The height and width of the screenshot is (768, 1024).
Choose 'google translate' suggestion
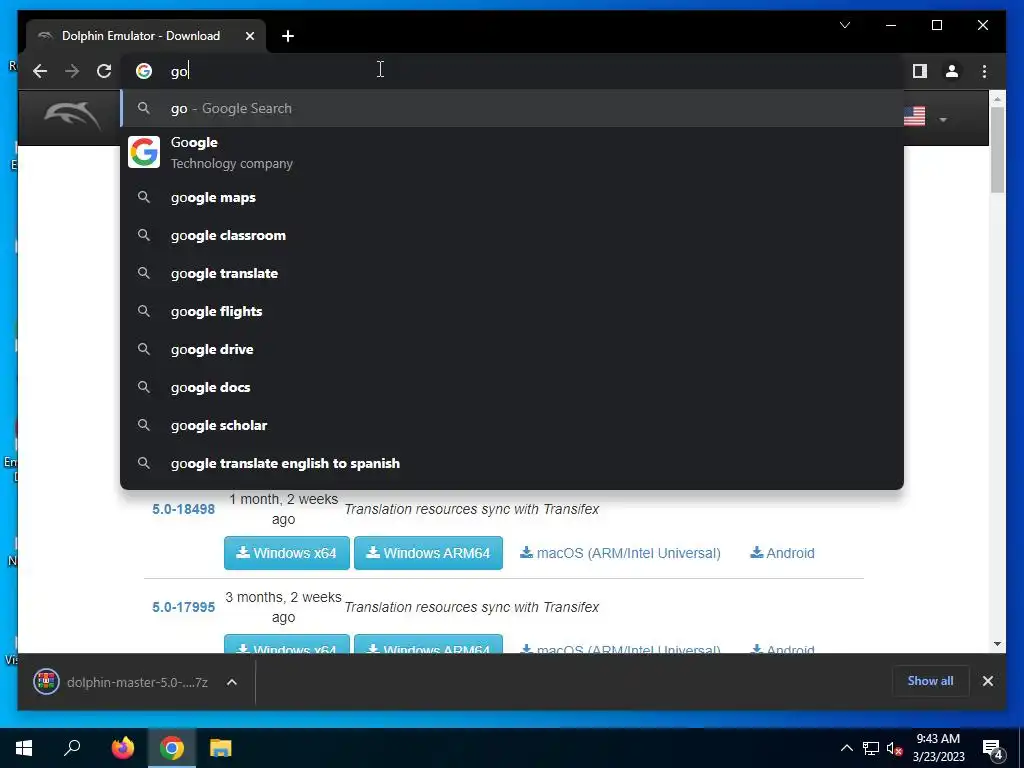pos(512,273)
